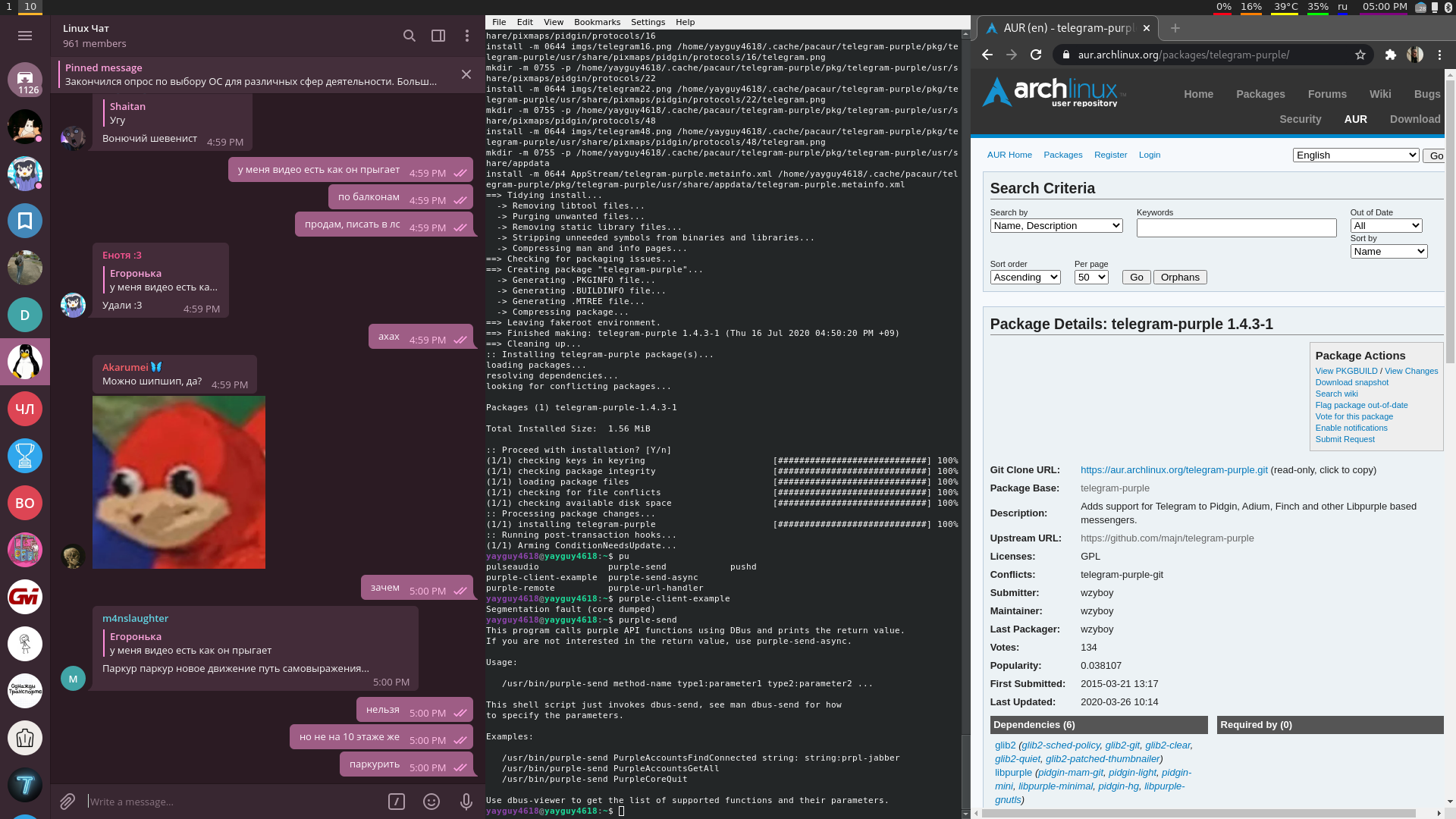This screenshot has width=1456, height=819.
Task: Copy the Git Clone URL link
Action: click(x=1174, y=470)
